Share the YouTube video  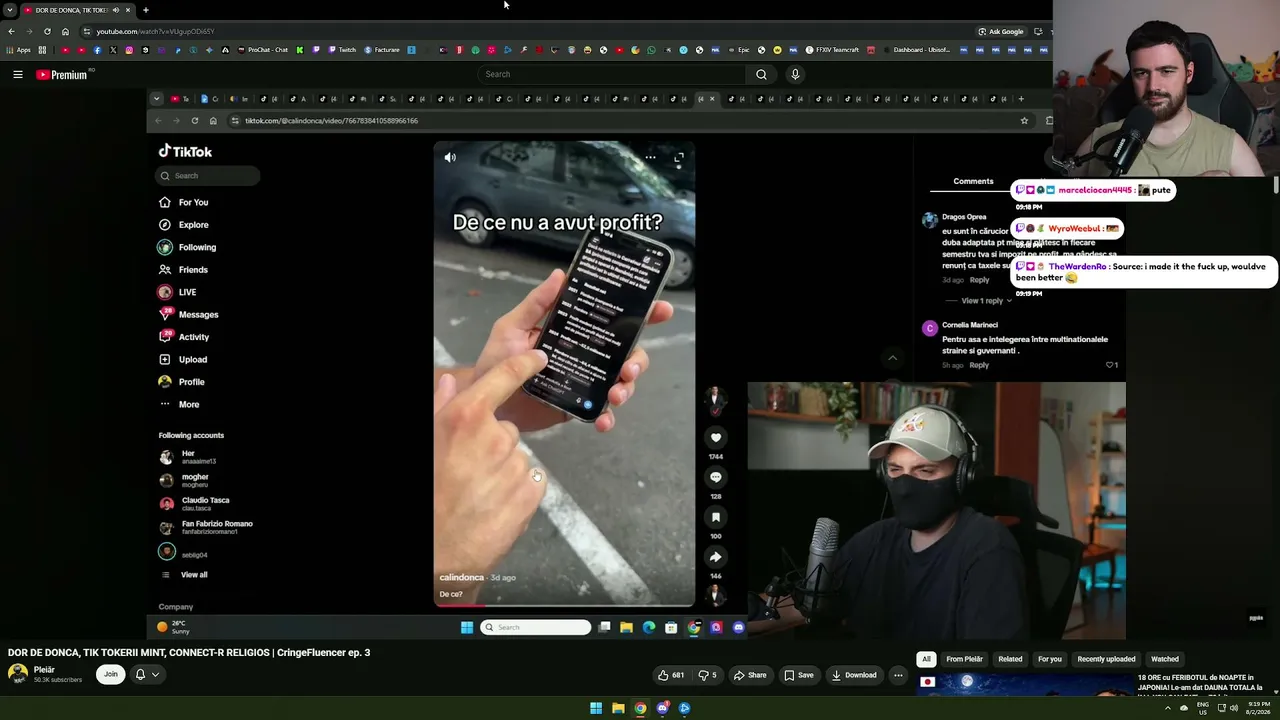click(750, 675)
